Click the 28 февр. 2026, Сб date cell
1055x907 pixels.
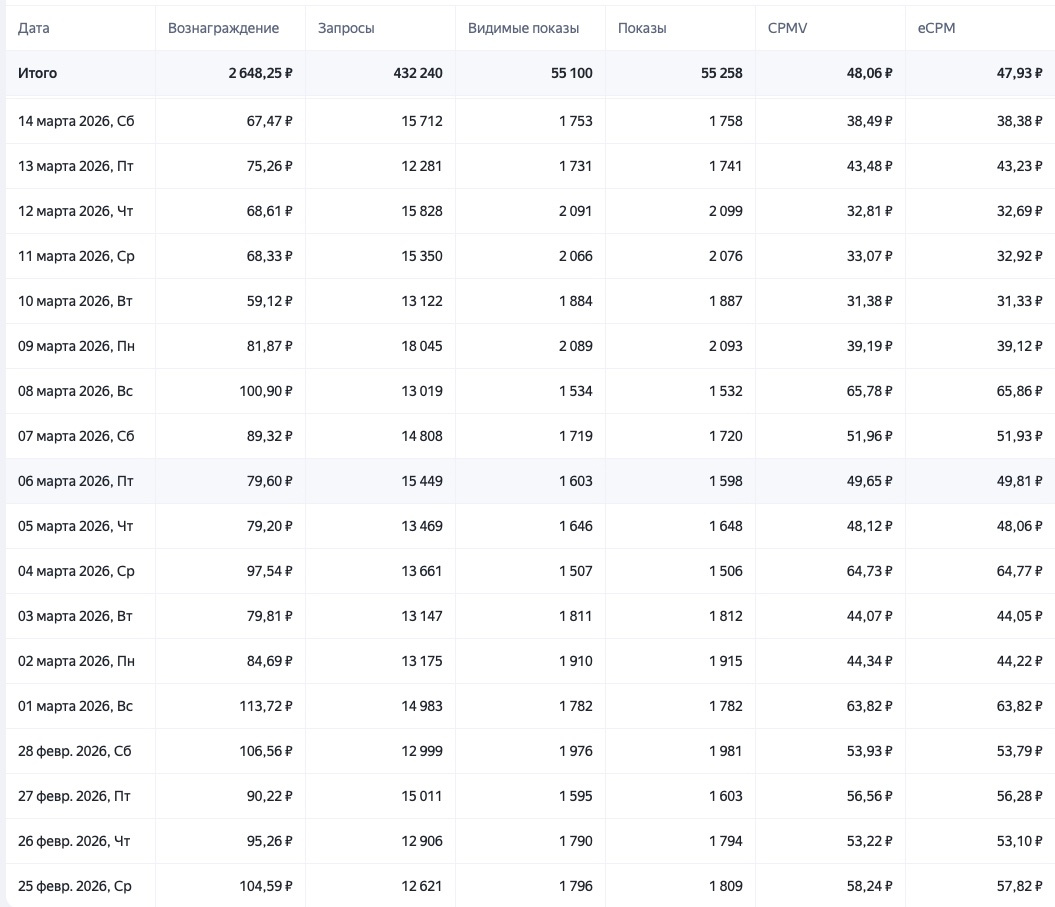(x=75, y=751)
